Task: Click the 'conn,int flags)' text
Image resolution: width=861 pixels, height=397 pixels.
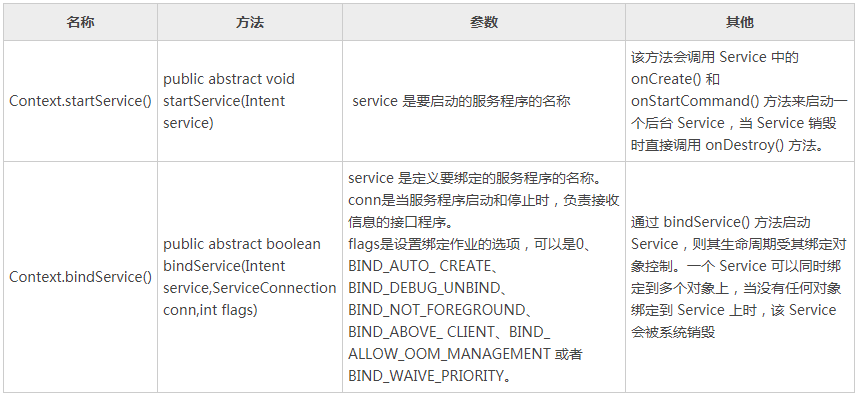Action: coord(210,310)
